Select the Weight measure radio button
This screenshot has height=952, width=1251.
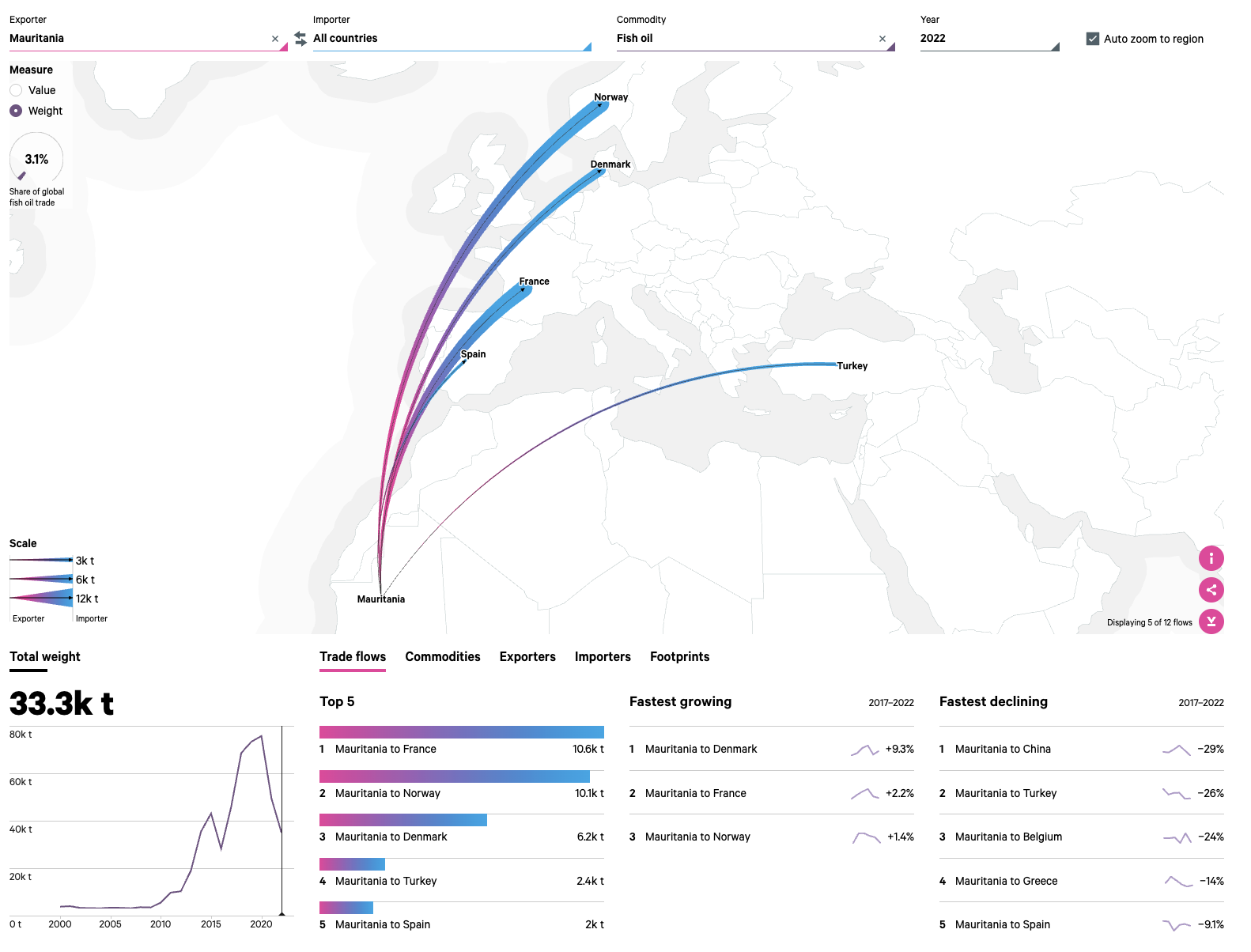tap(16, 111)
